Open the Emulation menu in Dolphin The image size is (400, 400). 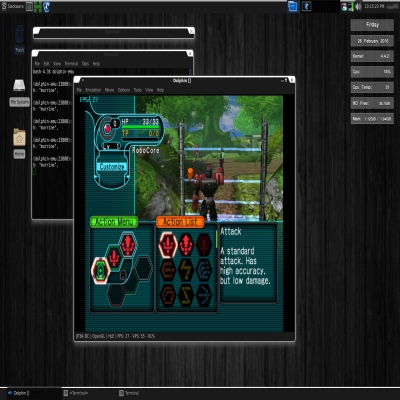93,90
